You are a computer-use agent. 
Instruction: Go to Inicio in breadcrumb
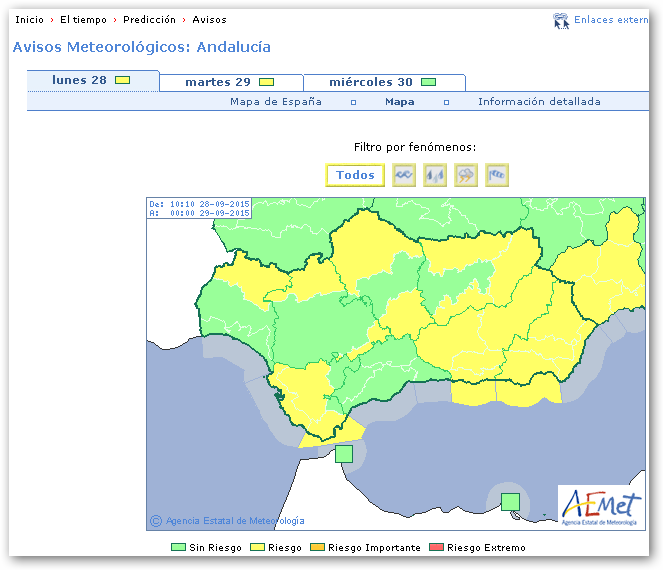(29, 20)
